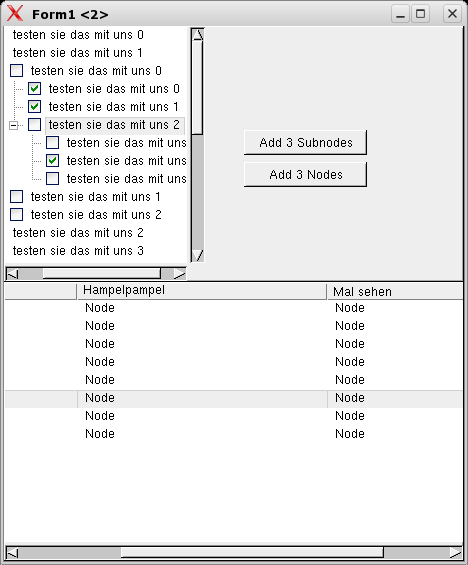The image size is (468, 565).
Task: Click the highlighted row's Node under Mal sehen
Action: pyautogui.click(x=350, y=398)
